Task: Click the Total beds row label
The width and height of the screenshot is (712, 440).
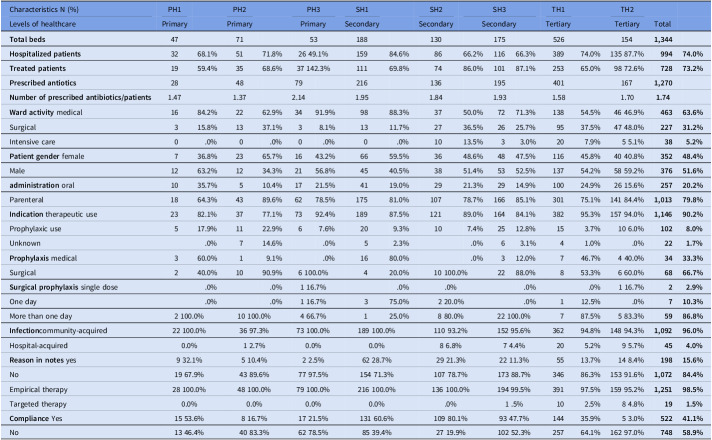Action: point(27,40)
